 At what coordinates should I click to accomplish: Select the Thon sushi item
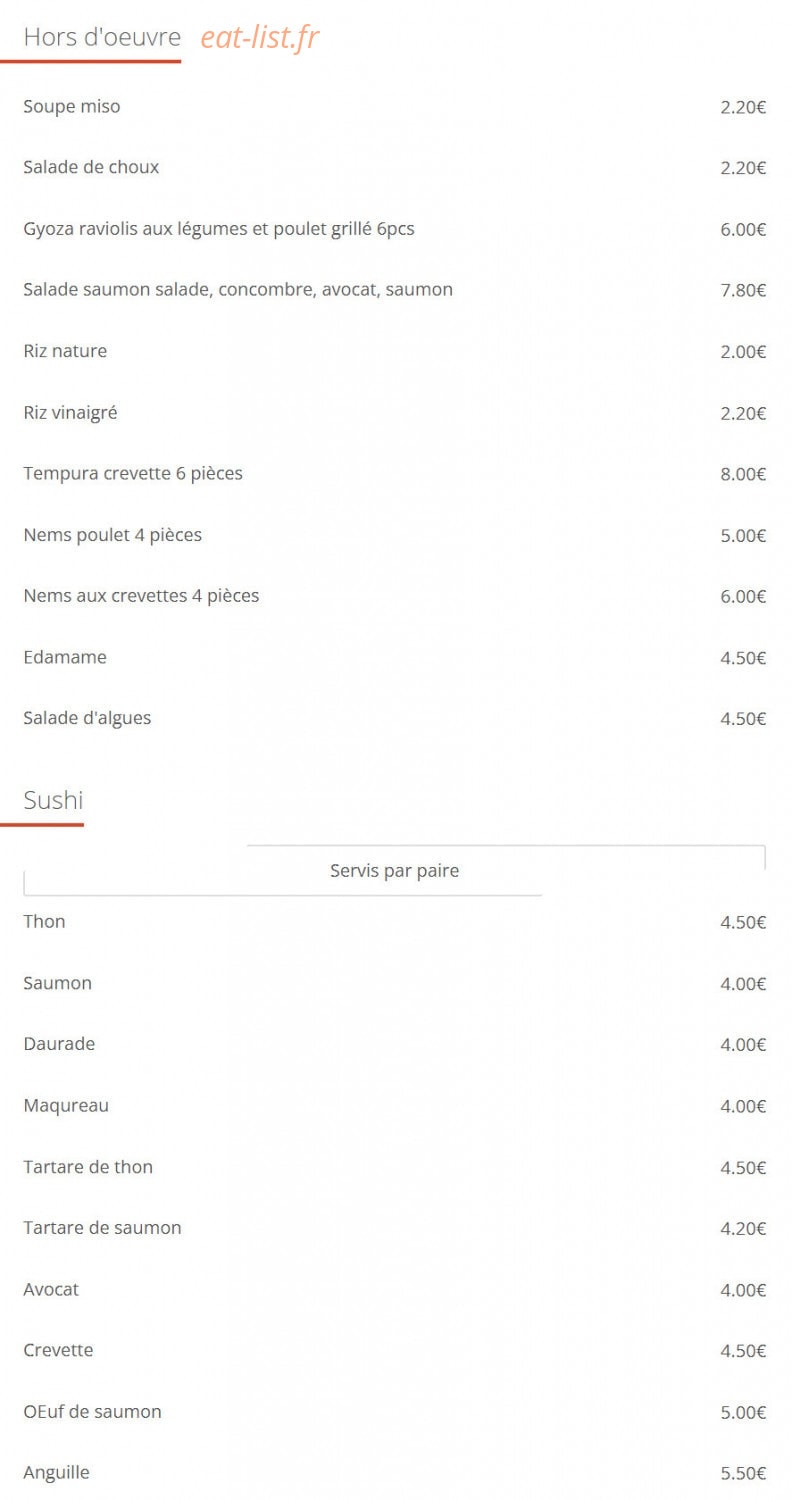[x=44, y=922]
